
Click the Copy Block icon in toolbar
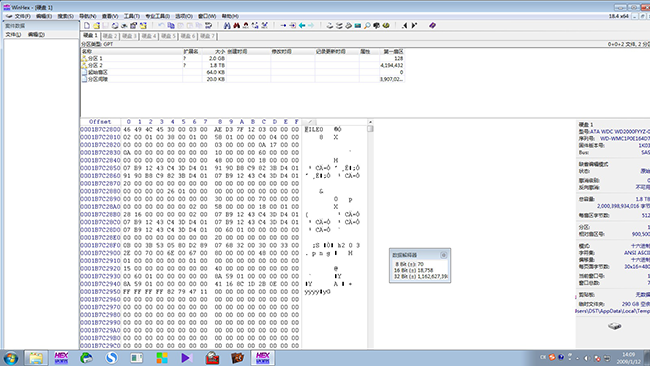171,26
